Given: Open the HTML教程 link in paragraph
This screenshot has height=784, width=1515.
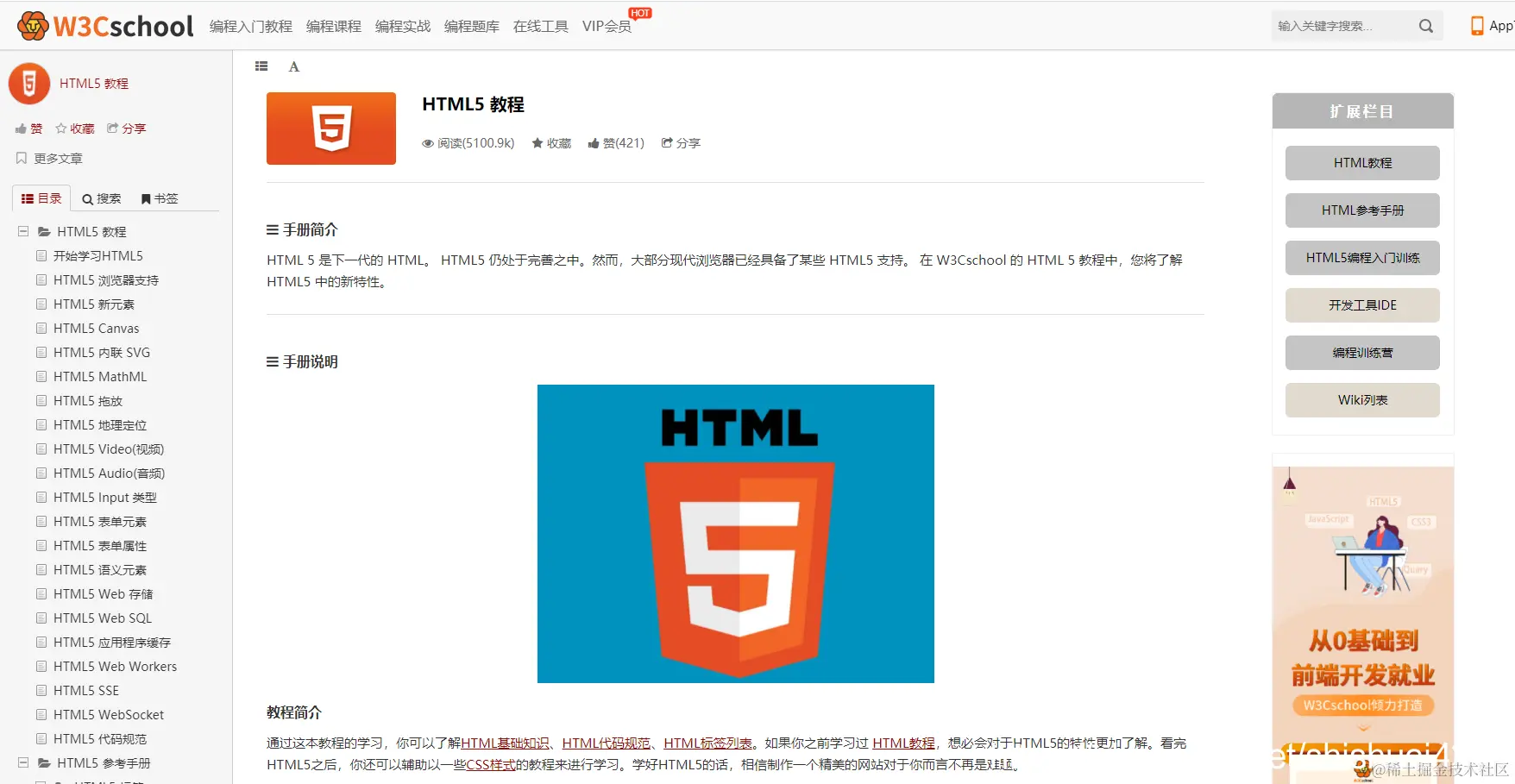Looking at the screenshot, I should [903, 743].
